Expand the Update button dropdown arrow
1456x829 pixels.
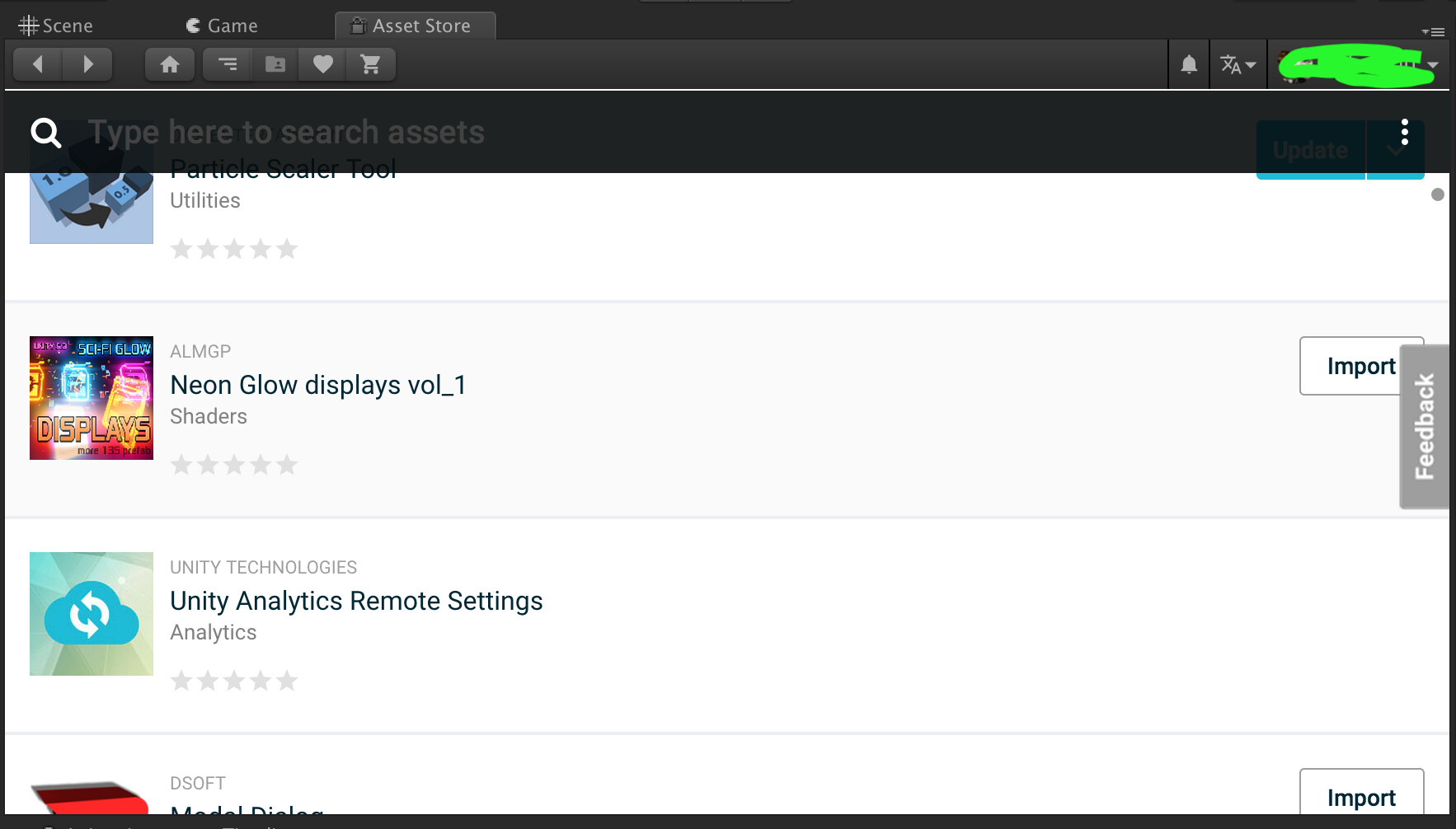1395,151
